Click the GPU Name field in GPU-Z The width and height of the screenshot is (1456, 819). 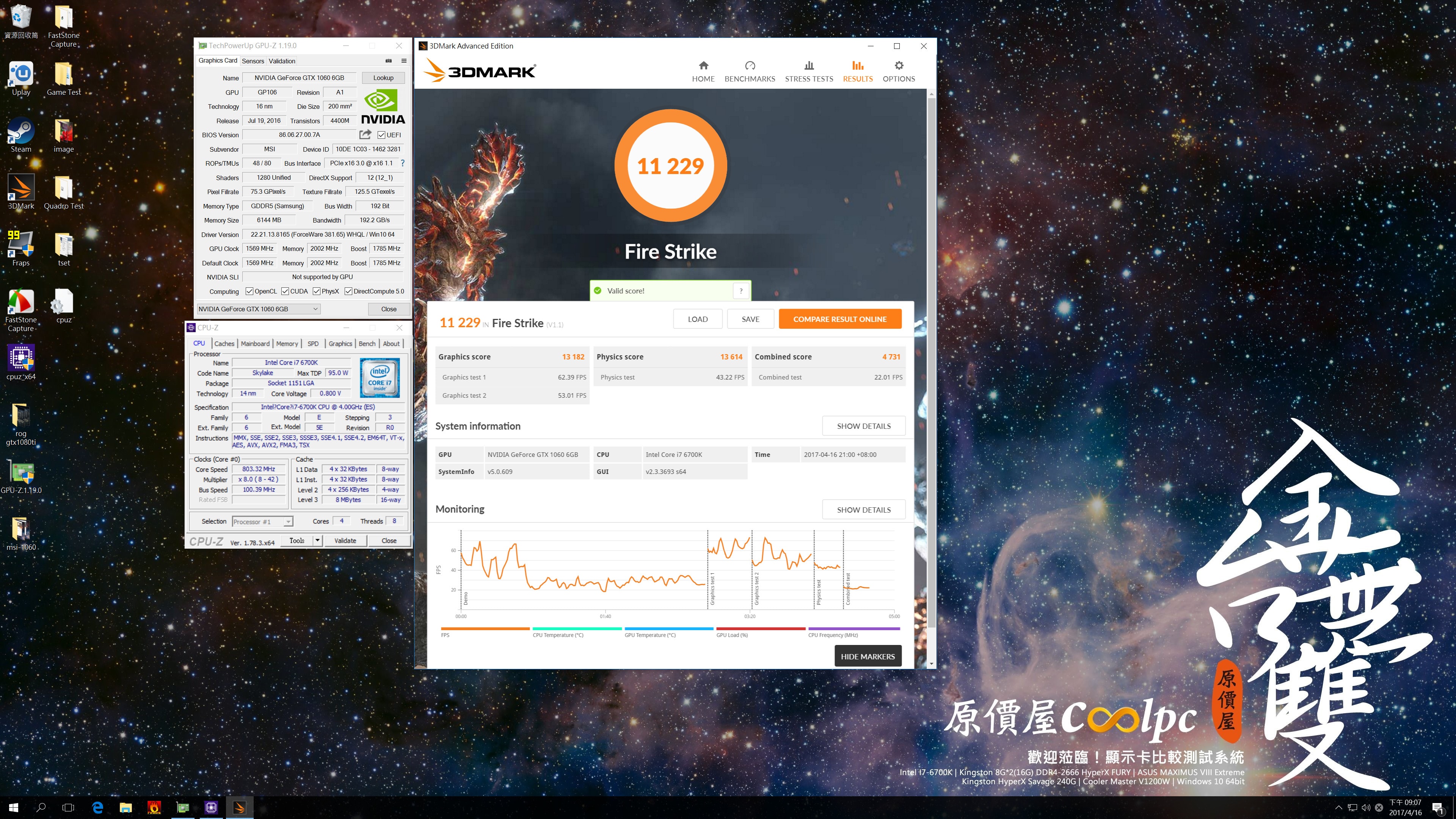click(x=299, y=78)
